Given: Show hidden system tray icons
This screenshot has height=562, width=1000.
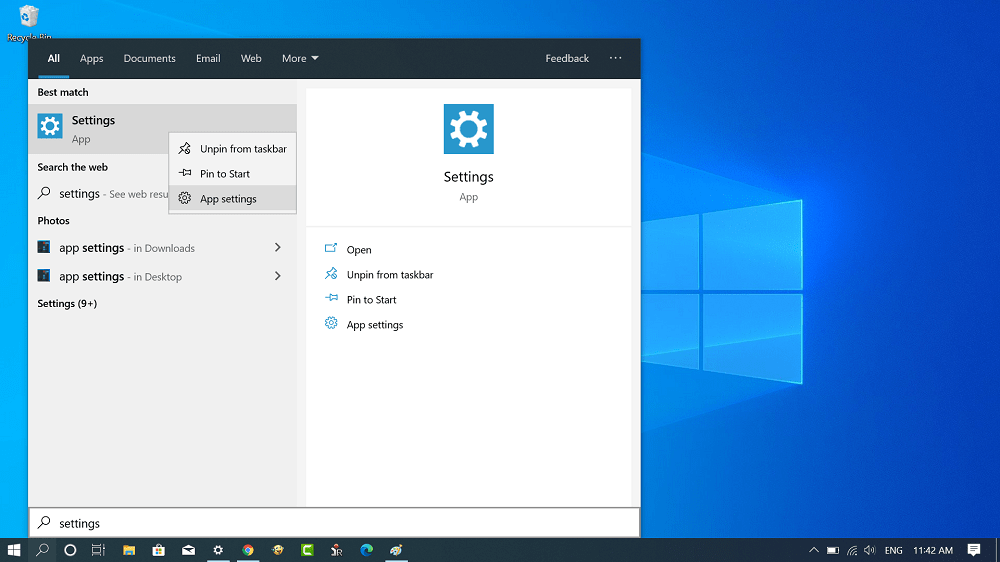Looking at the screenshot, I should [x=814, y=550].
